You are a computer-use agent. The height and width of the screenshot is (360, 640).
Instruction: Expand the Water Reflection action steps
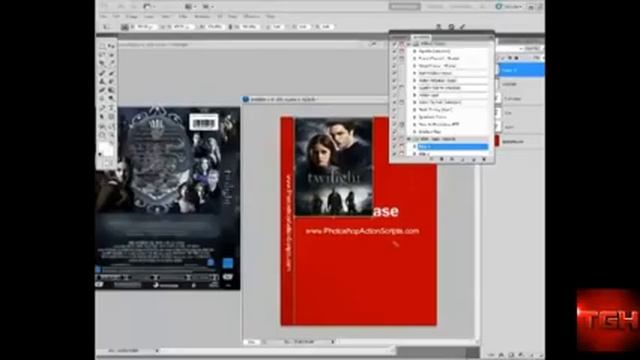[x=414, y=80]
